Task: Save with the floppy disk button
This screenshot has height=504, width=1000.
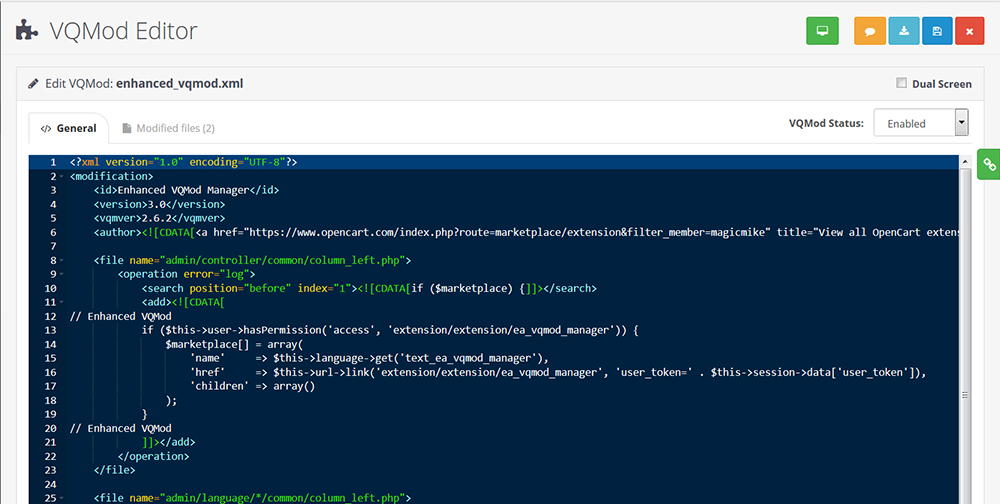Action: click(x=937, y=31)
